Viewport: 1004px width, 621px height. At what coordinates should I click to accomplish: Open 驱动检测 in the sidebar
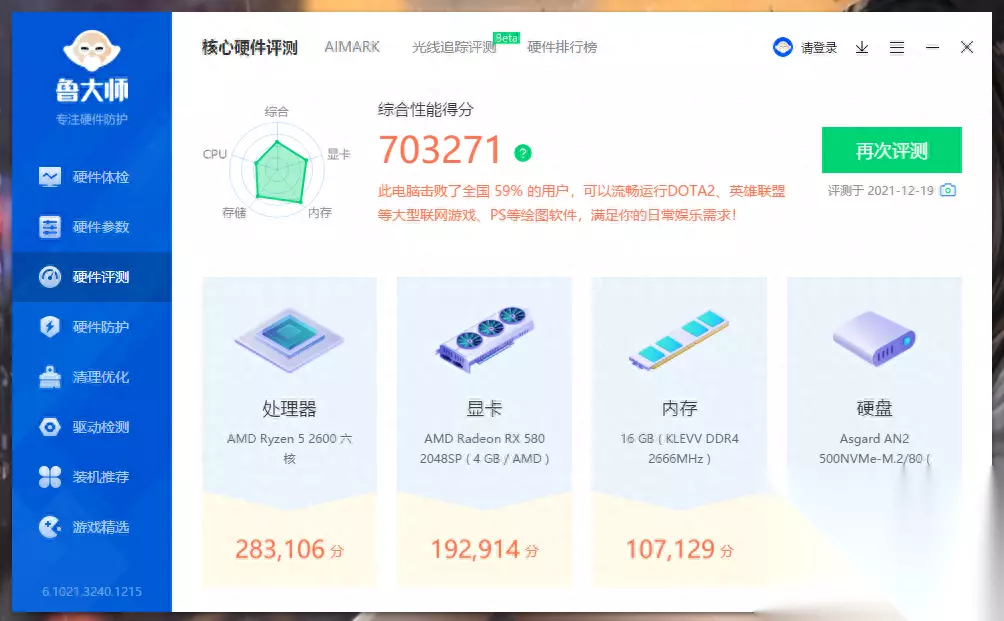[x=92, y=426]
